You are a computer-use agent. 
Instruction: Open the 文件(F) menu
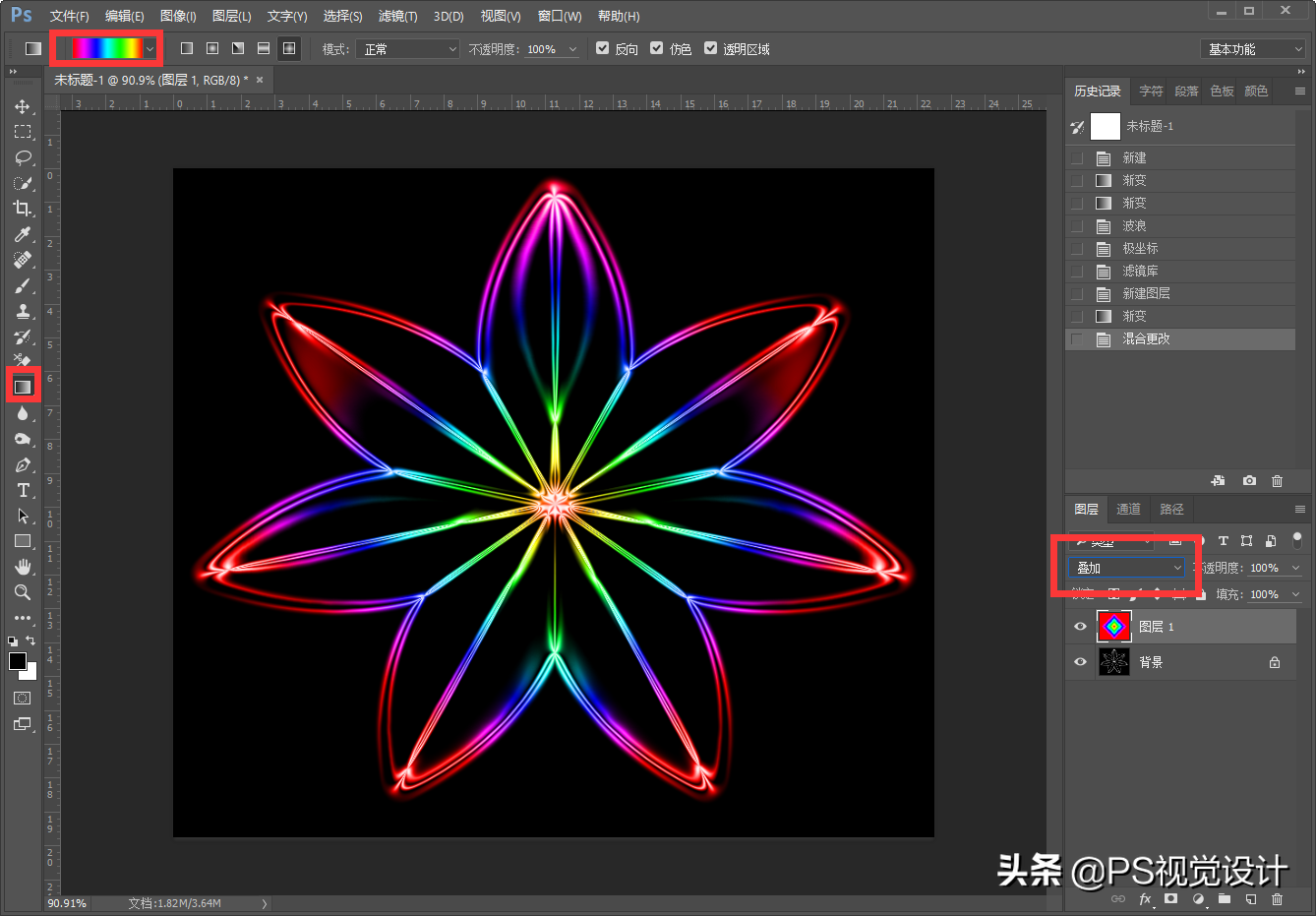[69, 16]
